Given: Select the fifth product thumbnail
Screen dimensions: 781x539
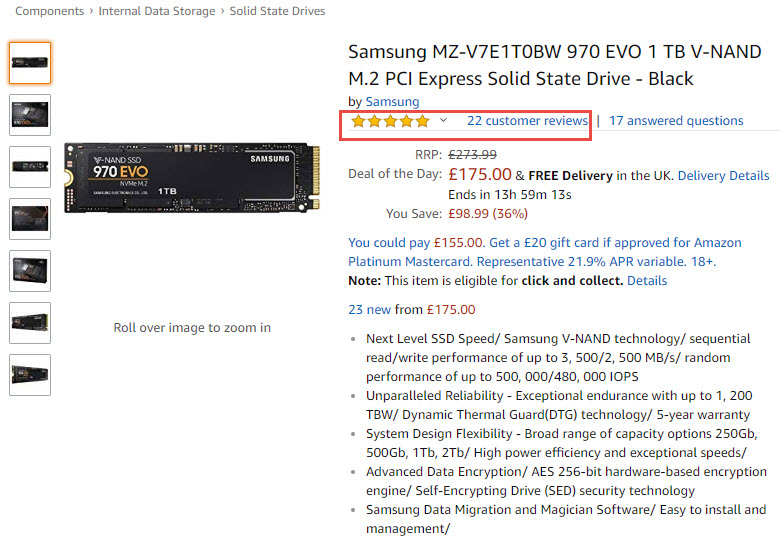Looking at the screenshot, I should (30, 270).
